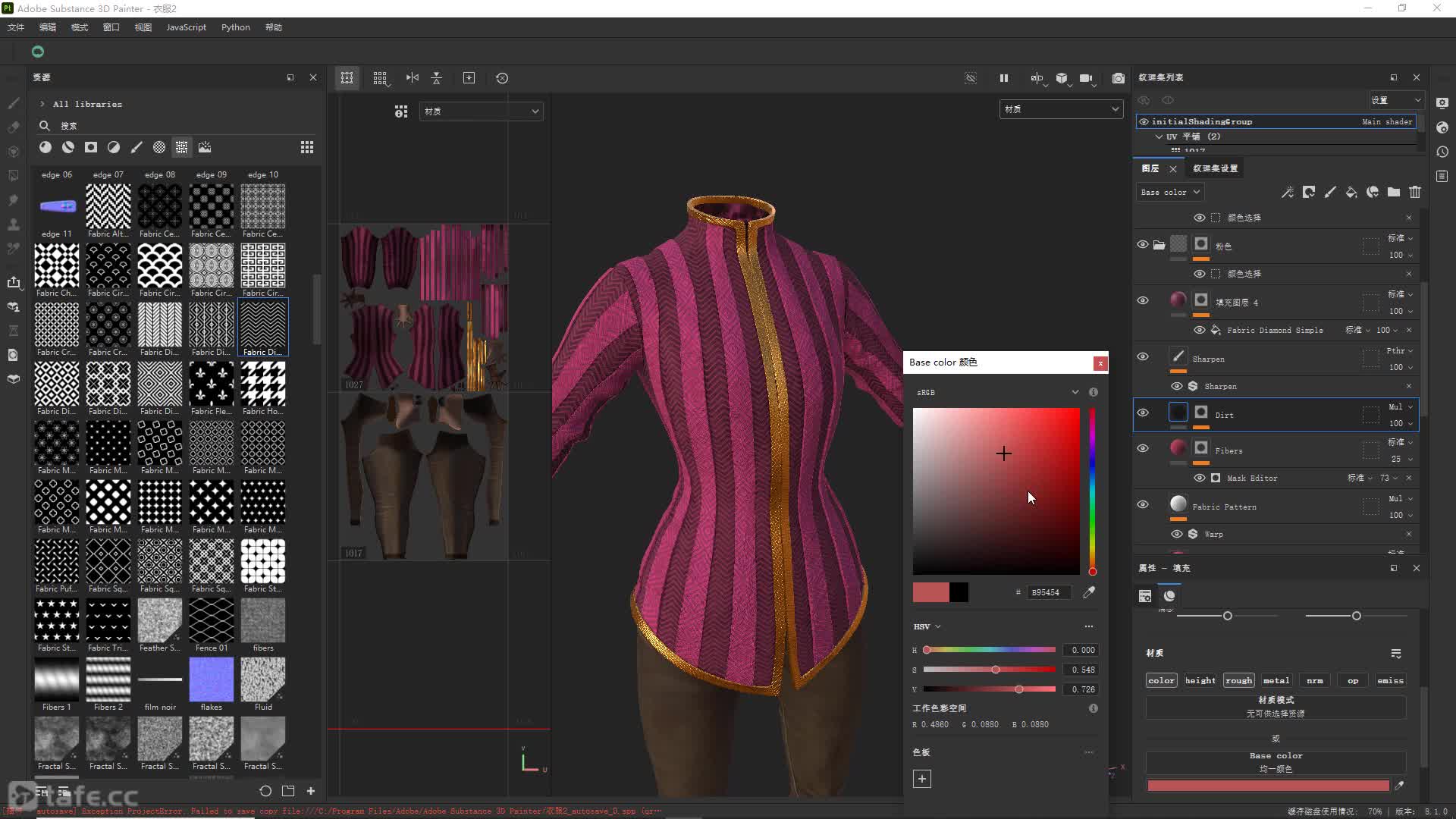Image resolution: width=1456 pixels, height=819 pixels.
Task: Open the JavaScript menu
Action: tap(186, 27)
